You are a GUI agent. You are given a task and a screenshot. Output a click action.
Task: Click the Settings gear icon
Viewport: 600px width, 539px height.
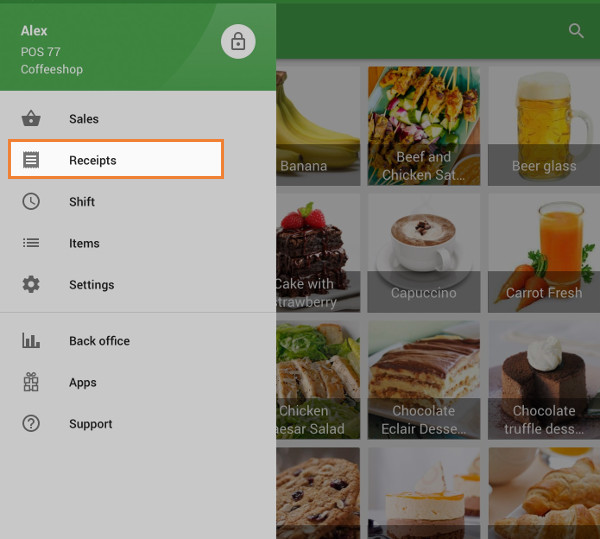31,285
